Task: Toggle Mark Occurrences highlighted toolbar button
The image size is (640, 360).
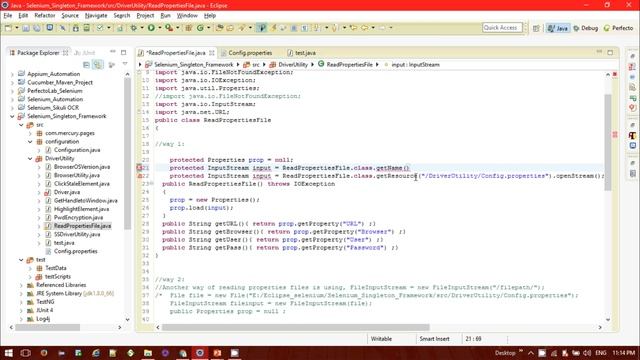Action: (x=262, y=28)
